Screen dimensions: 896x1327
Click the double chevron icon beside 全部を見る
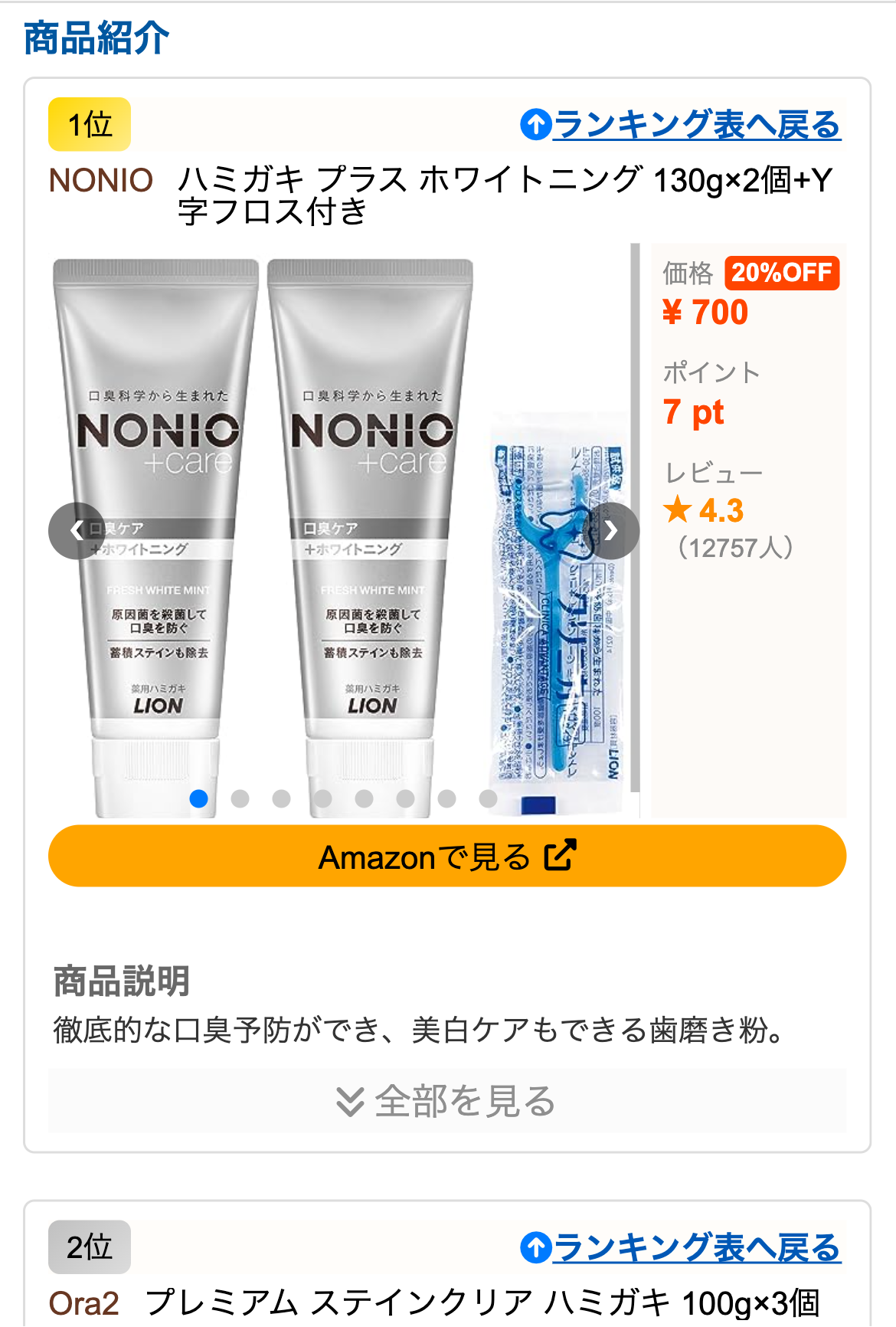(350, 1102)
